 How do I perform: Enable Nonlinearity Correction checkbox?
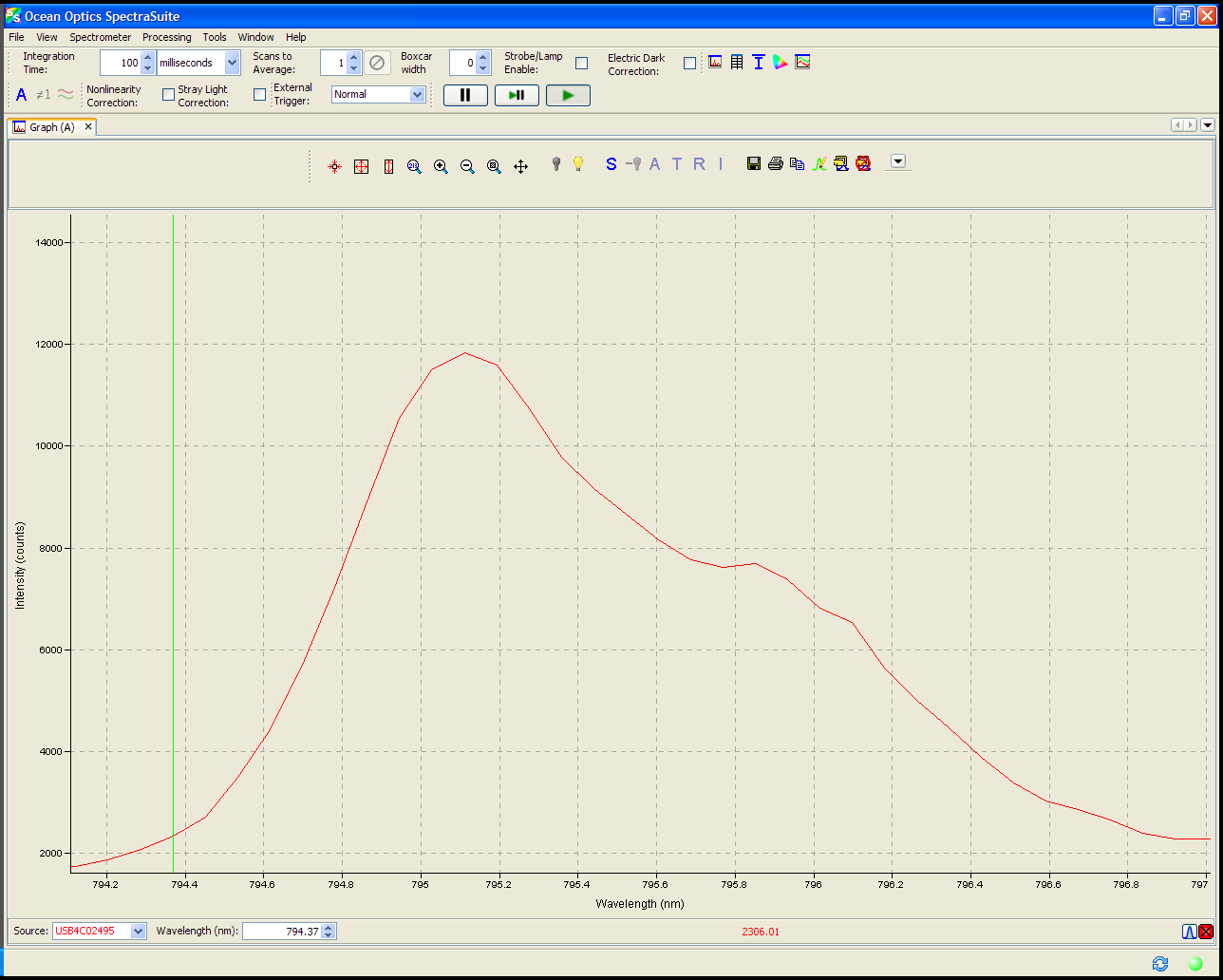[x=169, y=94]
